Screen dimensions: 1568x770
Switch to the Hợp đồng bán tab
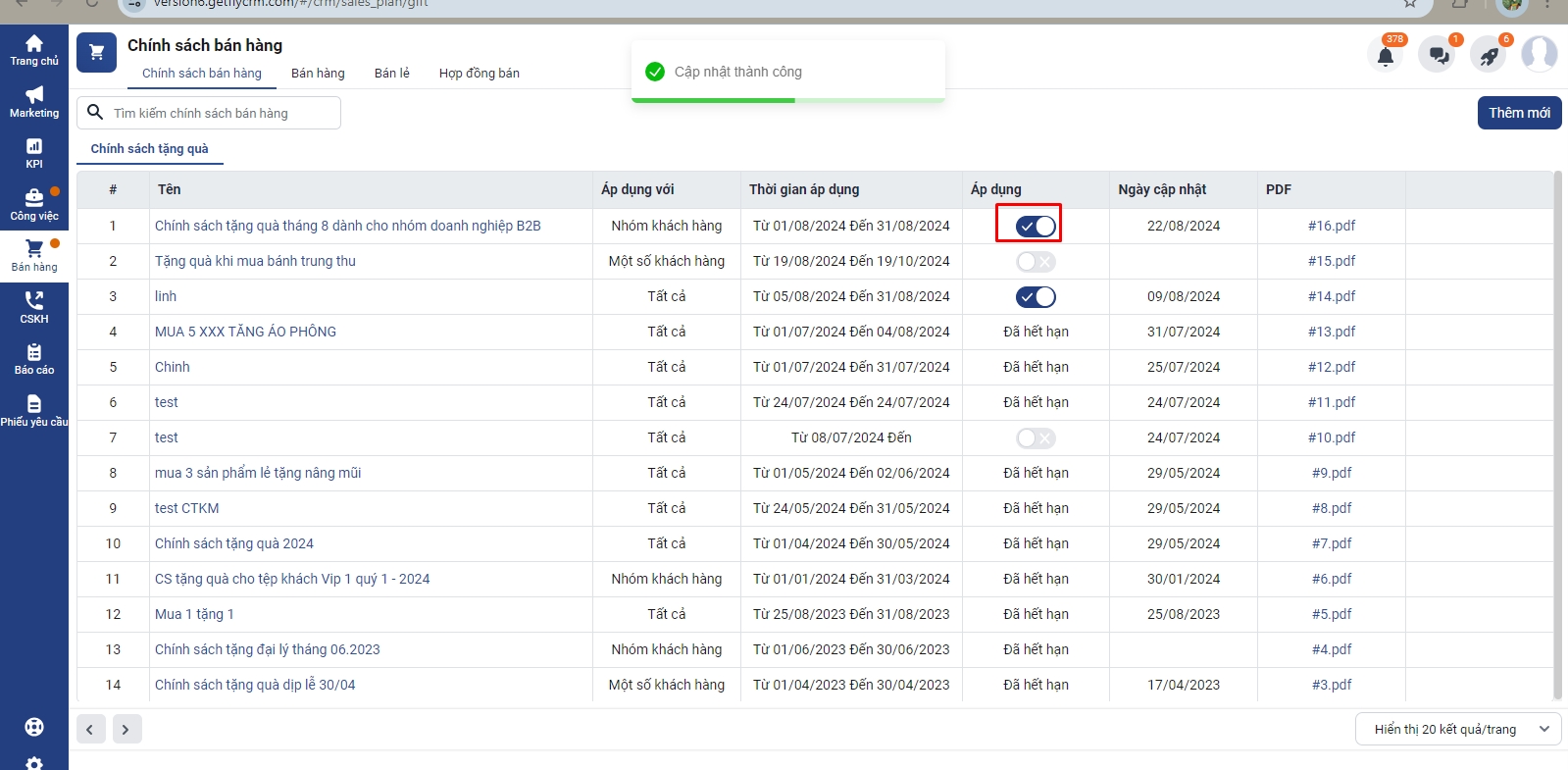(479, 74)
